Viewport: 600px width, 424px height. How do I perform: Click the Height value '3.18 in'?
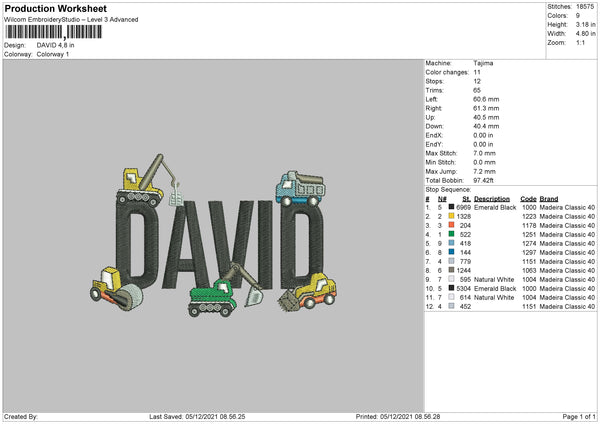(x=585, y=24)
